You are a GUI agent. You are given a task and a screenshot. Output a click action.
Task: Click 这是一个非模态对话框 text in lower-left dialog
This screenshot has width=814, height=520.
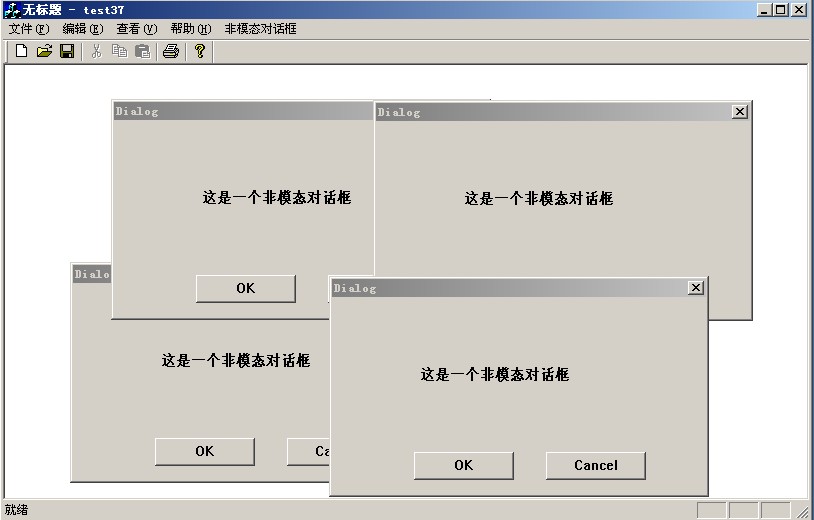tap(236, 360)
